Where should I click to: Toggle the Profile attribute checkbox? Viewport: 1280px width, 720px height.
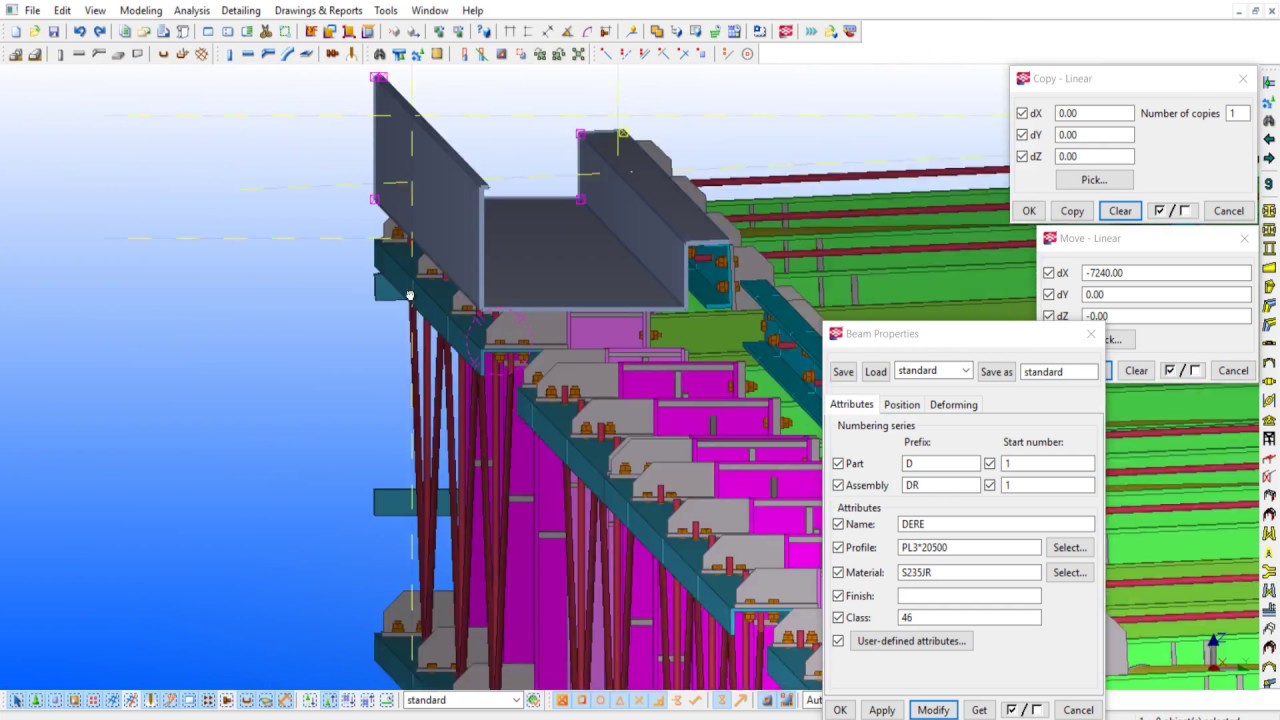point(838,548)
